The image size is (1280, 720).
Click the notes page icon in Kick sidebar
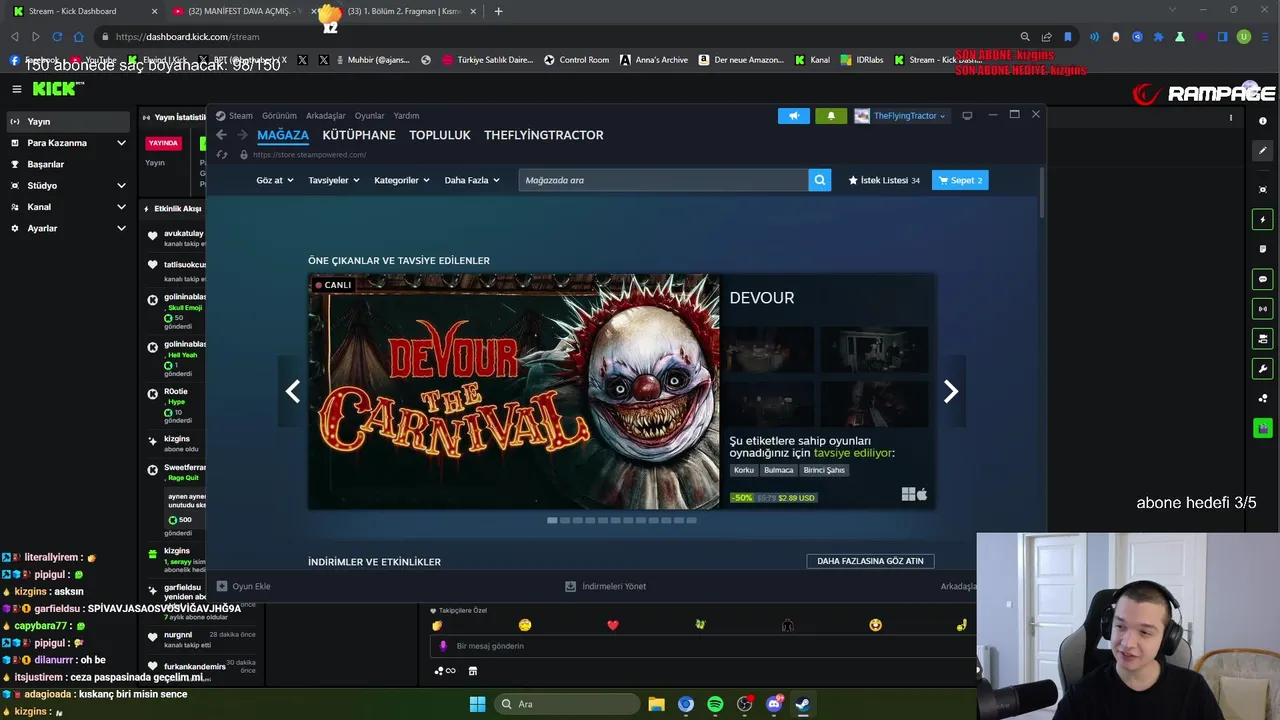point(1263,249)
